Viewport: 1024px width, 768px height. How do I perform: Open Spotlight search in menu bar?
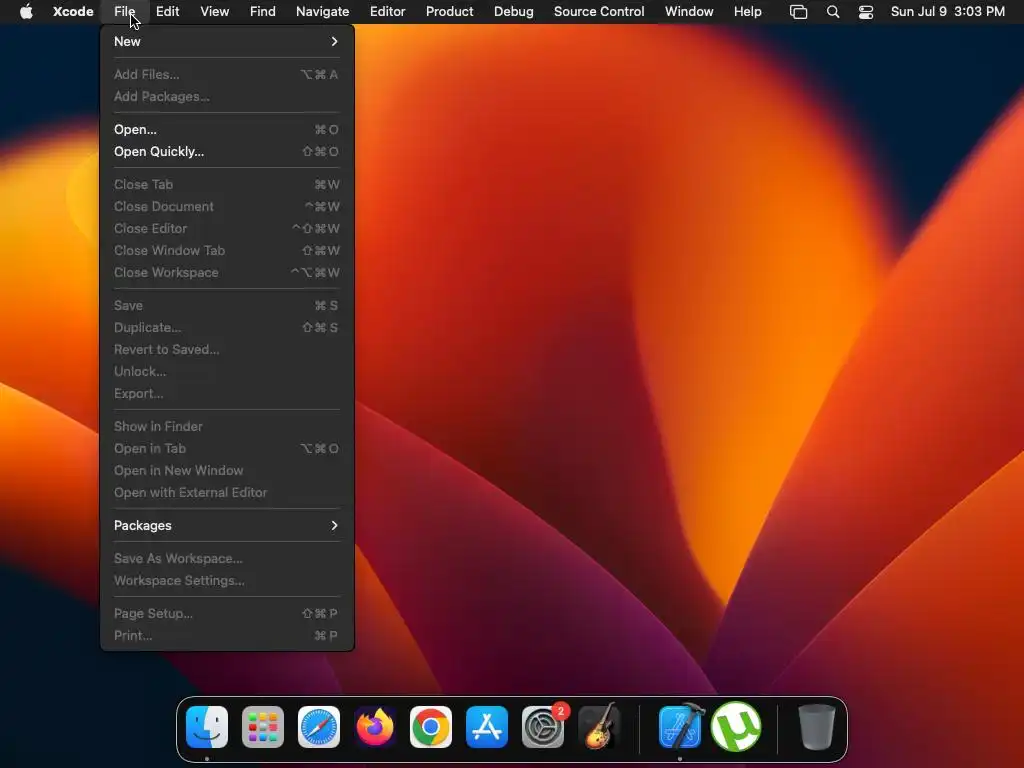pyautogui.click(x=833, y=12)
